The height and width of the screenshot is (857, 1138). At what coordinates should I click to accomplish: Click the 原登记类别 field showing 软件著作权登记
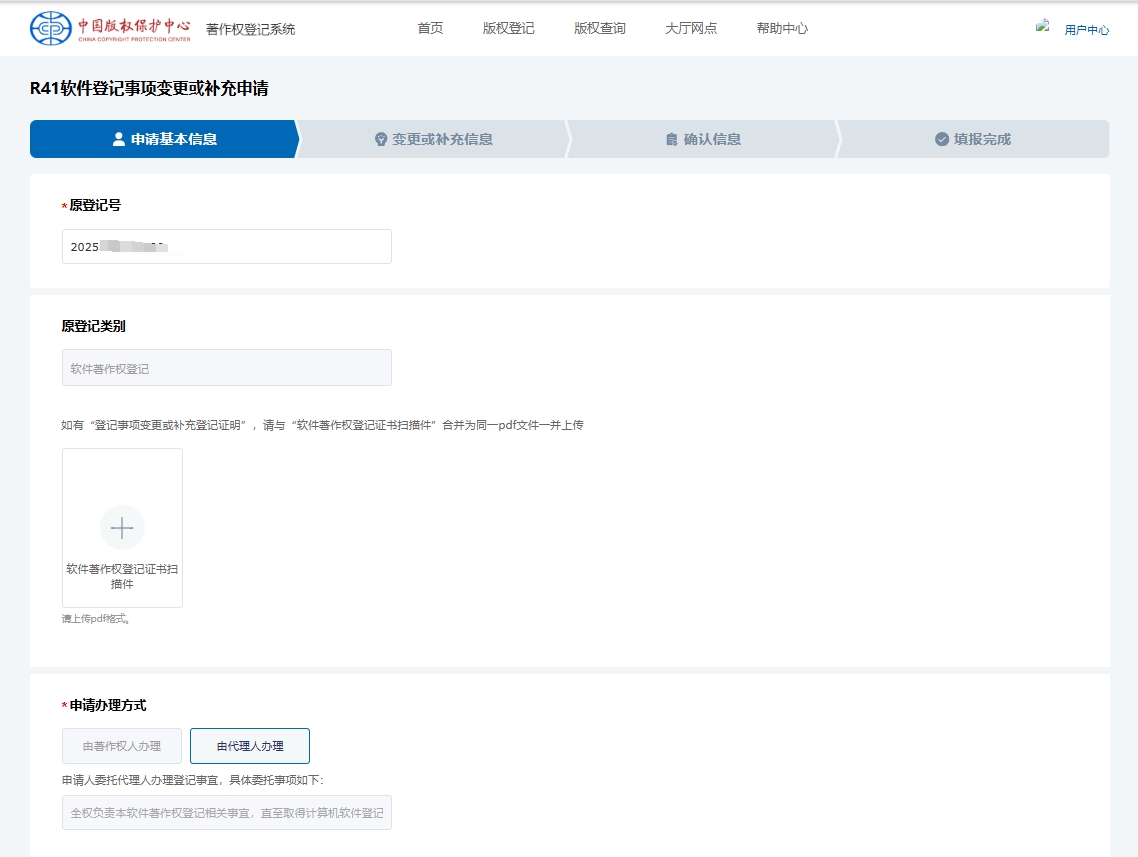coord(227,368)
